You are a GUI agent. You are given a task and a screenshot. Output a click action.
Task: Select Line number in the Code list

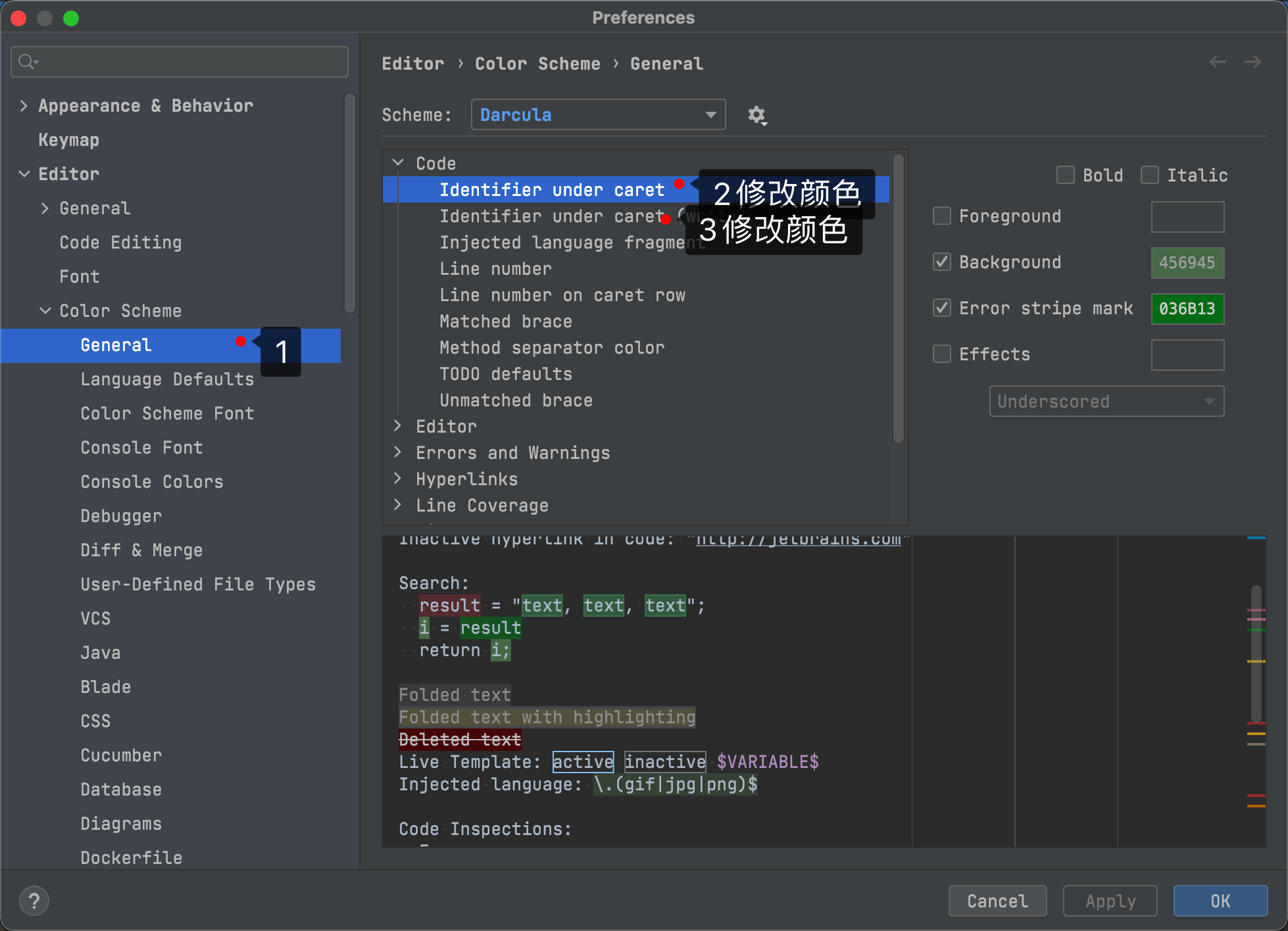click(495, 269)
